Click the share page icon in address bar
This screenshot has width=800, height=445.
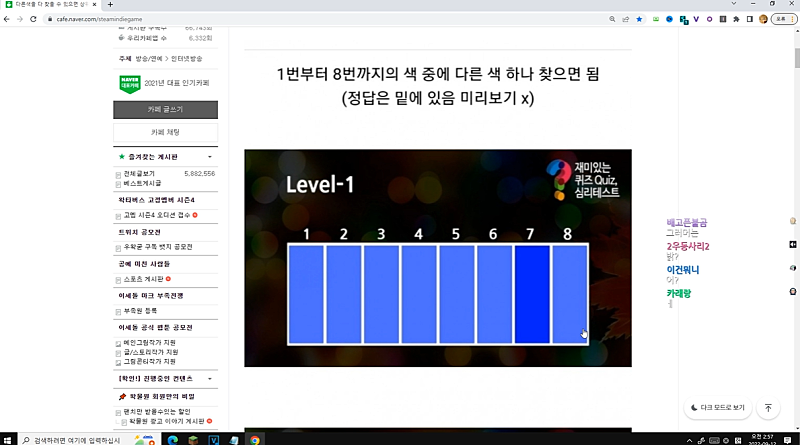626,19
